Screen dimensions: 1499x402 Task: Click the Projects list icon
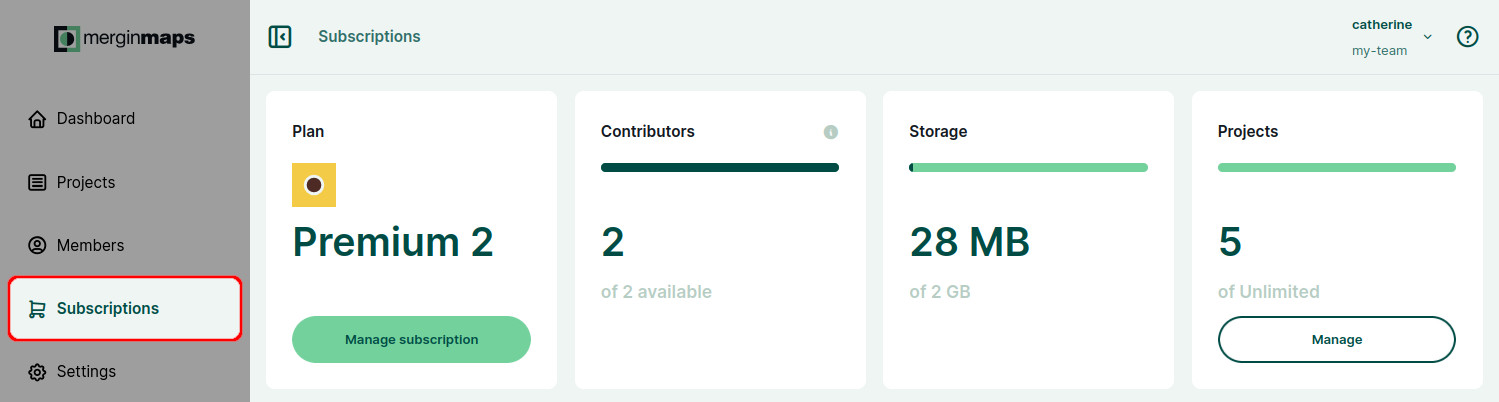point(37,183)
